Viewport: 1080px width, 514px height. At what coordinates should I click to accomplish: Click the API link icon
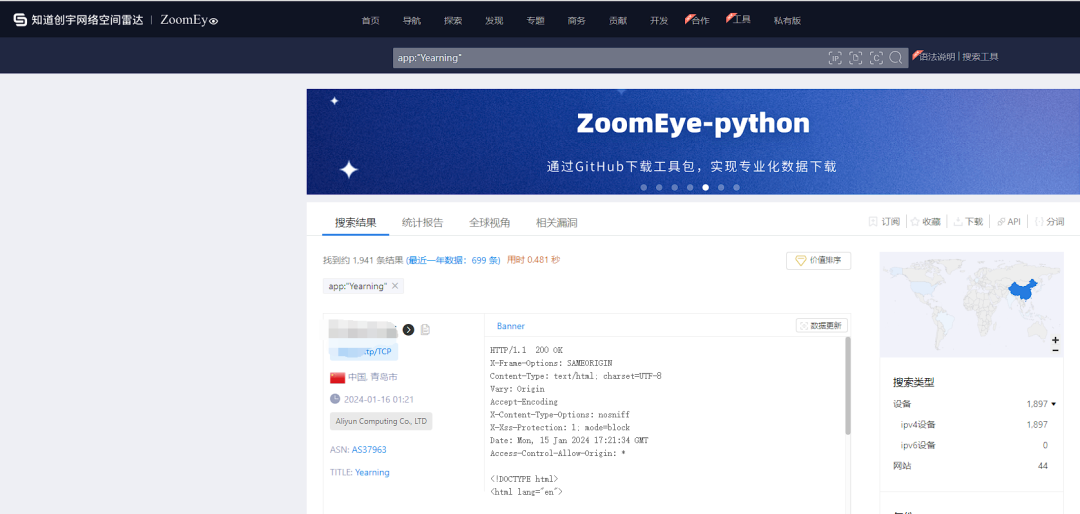[1000, 222]
